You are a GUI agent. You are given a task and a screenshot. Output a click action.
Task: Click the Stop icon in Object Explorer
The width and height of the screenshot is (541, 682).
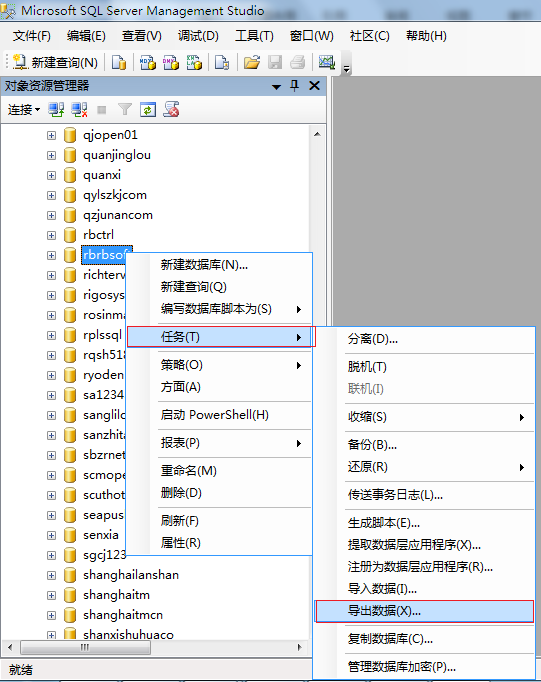(x=102, y=110)
